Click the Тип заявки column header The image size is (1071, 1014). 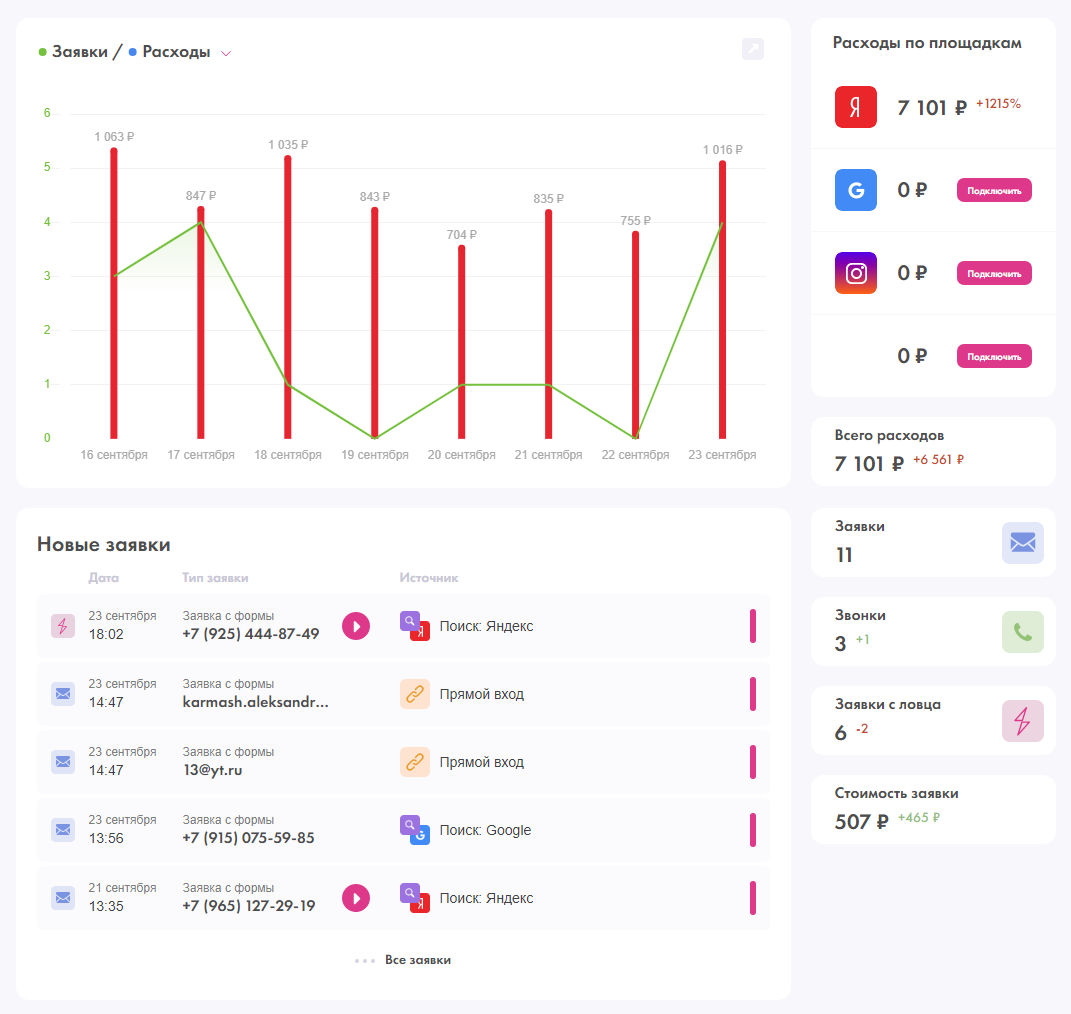(215, 578)
